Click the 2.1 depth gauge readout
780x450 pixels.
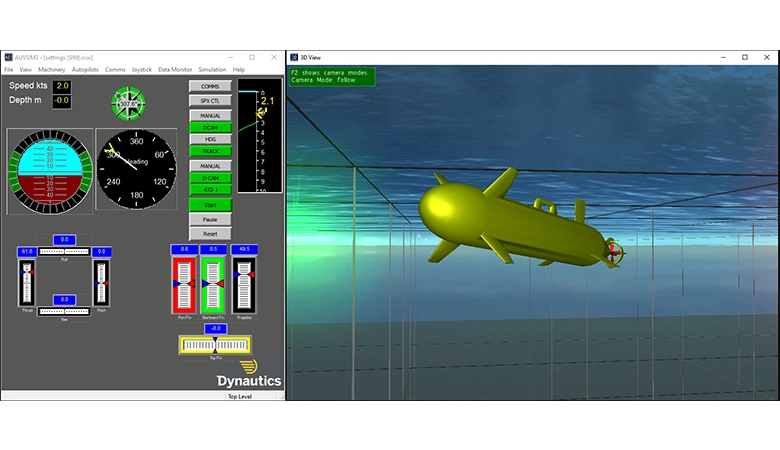(x=267, y=101)
